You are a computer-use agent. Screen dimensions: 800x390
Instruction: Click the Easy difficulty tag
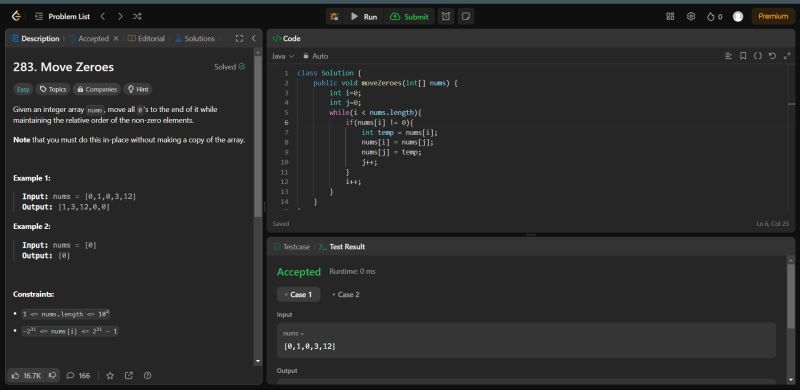[23, 89]
